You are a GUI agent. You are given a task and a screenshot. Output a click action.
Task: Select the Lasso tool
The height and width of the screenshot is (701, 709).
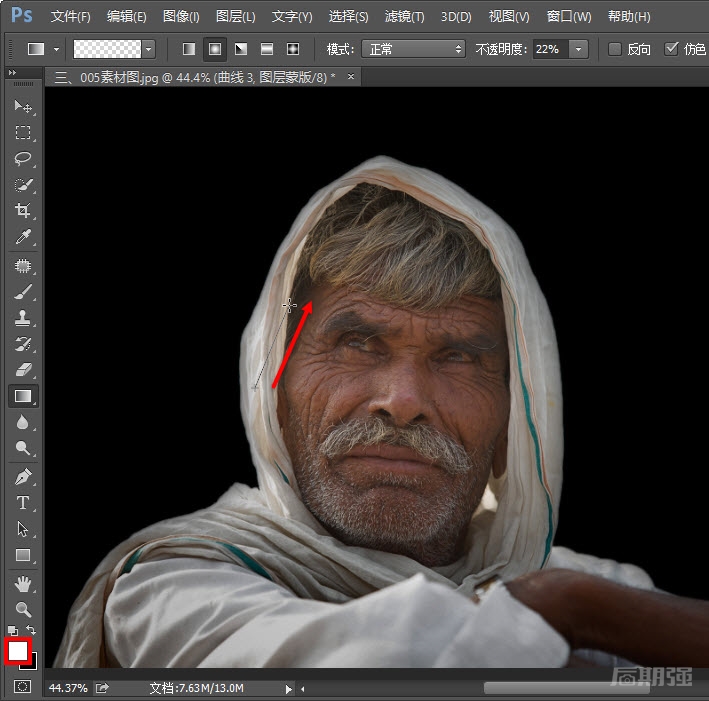[x=23, y=159]
